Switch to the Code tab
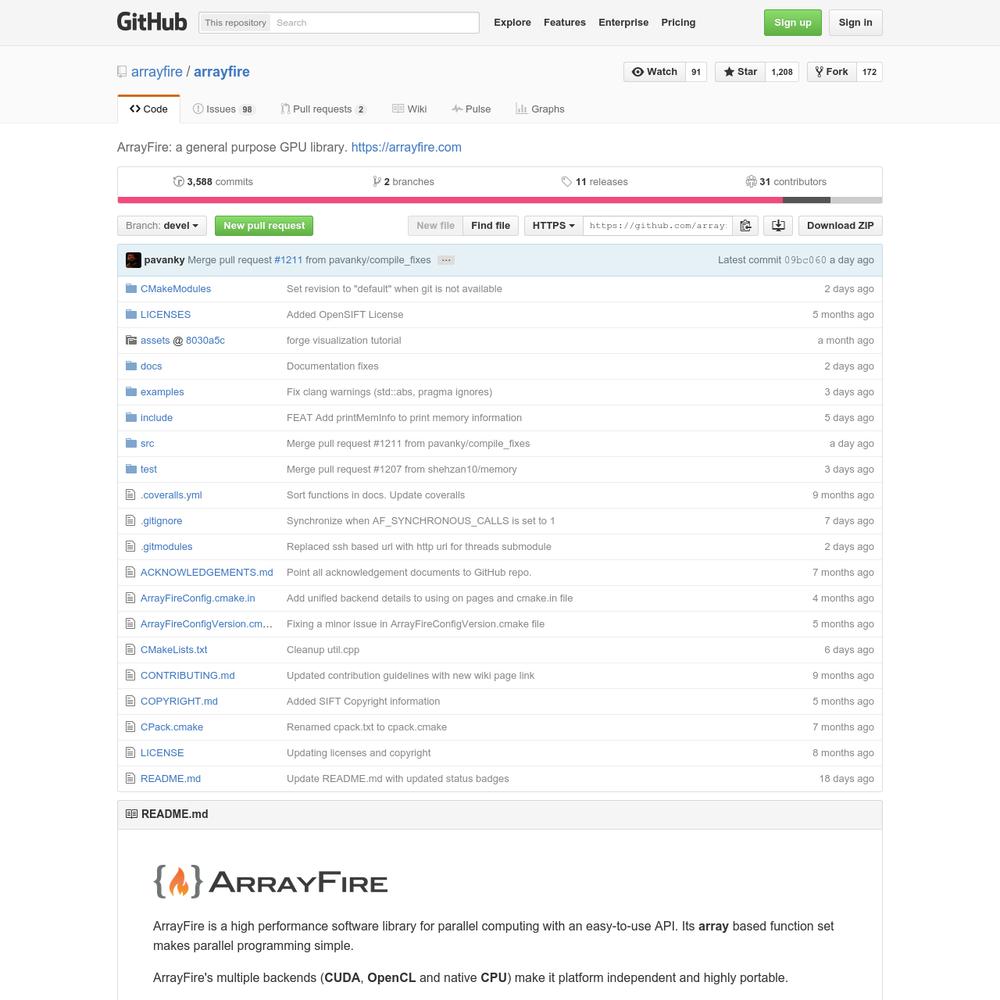Viewport: 1000px width, 1000px height. (149, 109)
